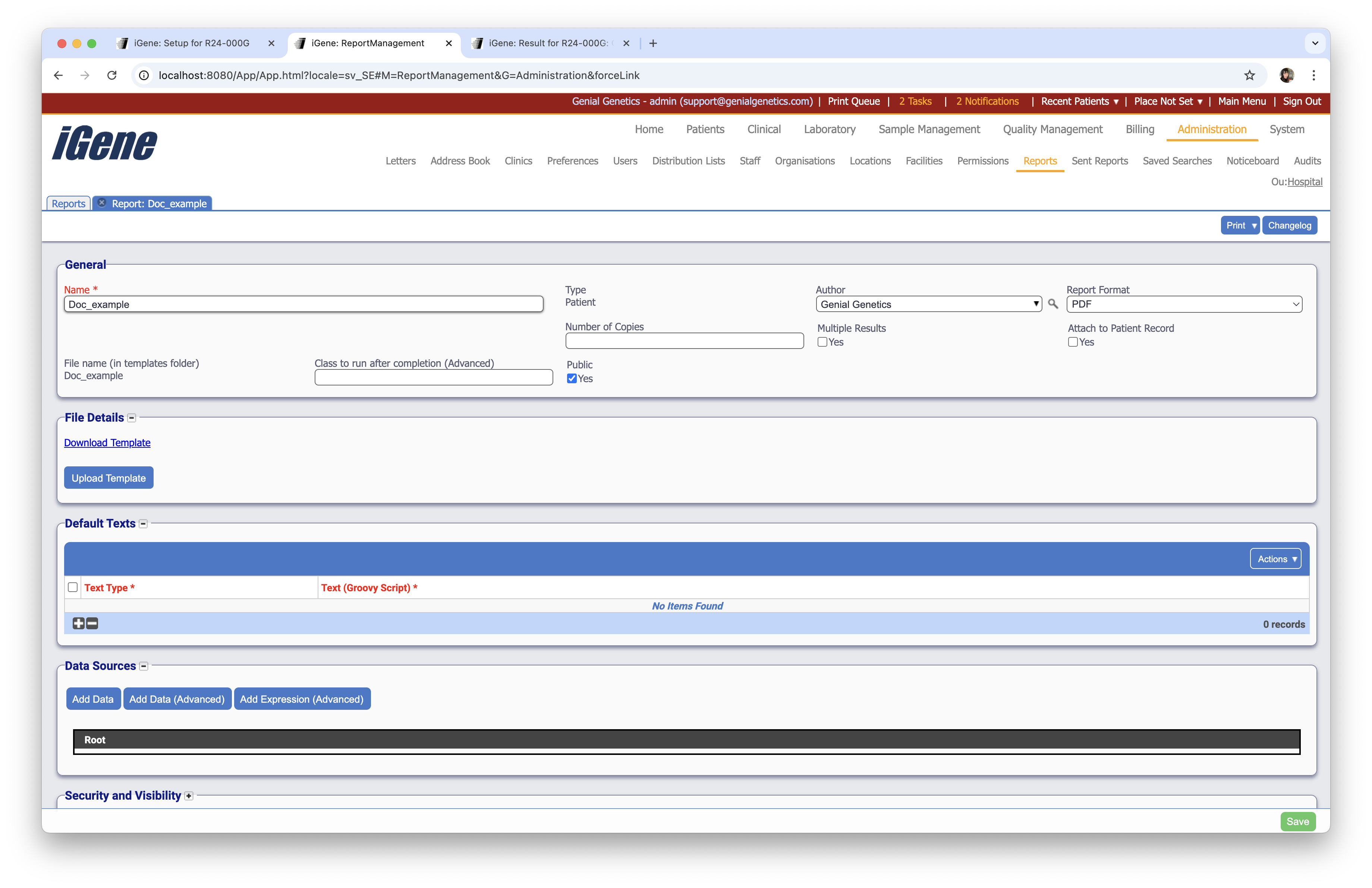
Task: Close the Report: Doc_example tab icon
Action: pos(102,203)
